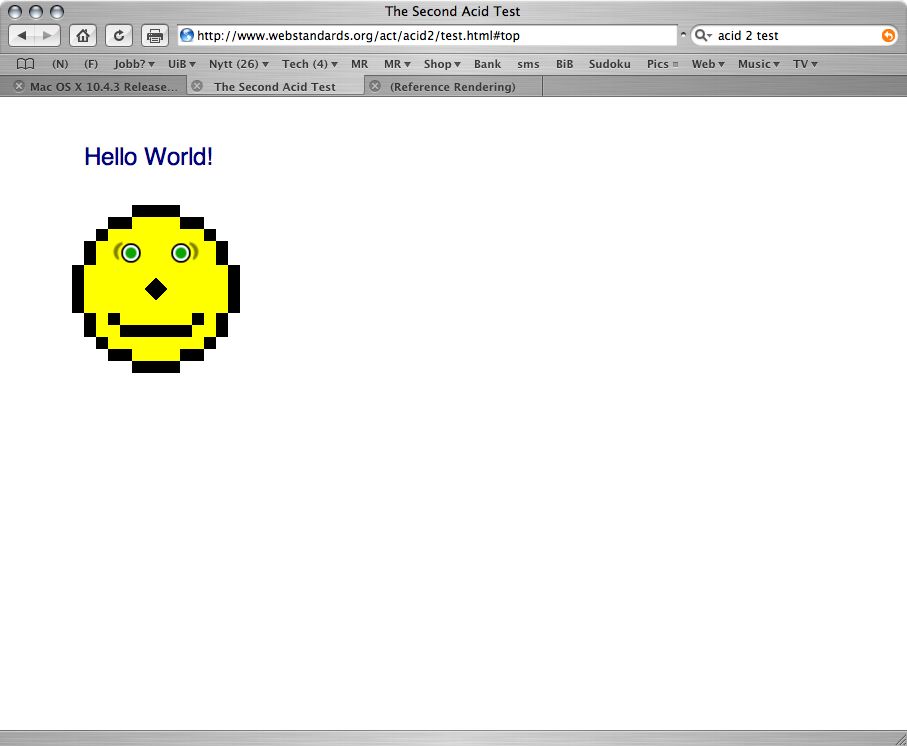907x746 pixels.
Task: Click the red close window button
Action: (x=15, y=12)
